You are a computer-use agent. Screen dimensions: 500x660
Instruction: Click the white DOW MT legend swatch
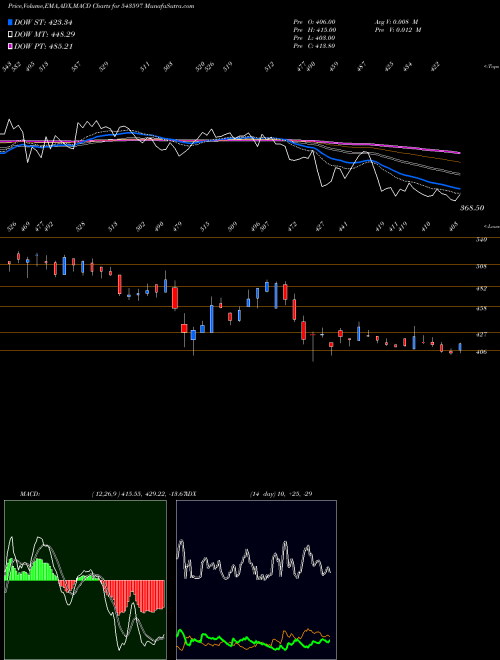10,34
